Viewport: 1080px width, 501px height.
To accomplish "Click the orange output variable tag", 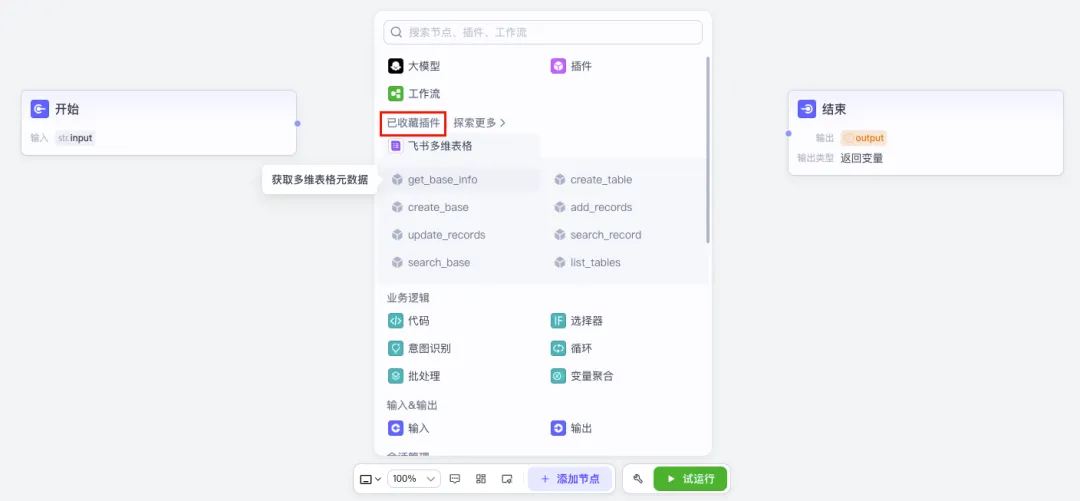I will pos(864,138).
